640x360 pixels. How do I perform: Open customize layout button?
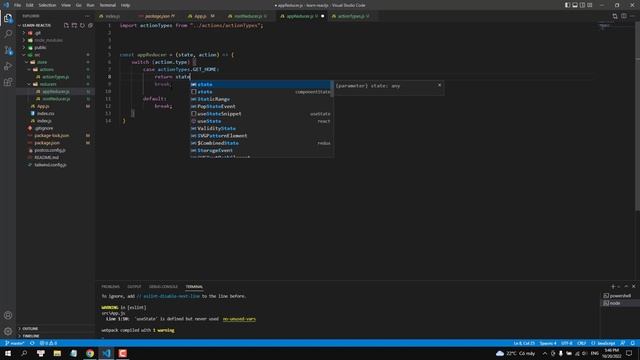[590, 5]
